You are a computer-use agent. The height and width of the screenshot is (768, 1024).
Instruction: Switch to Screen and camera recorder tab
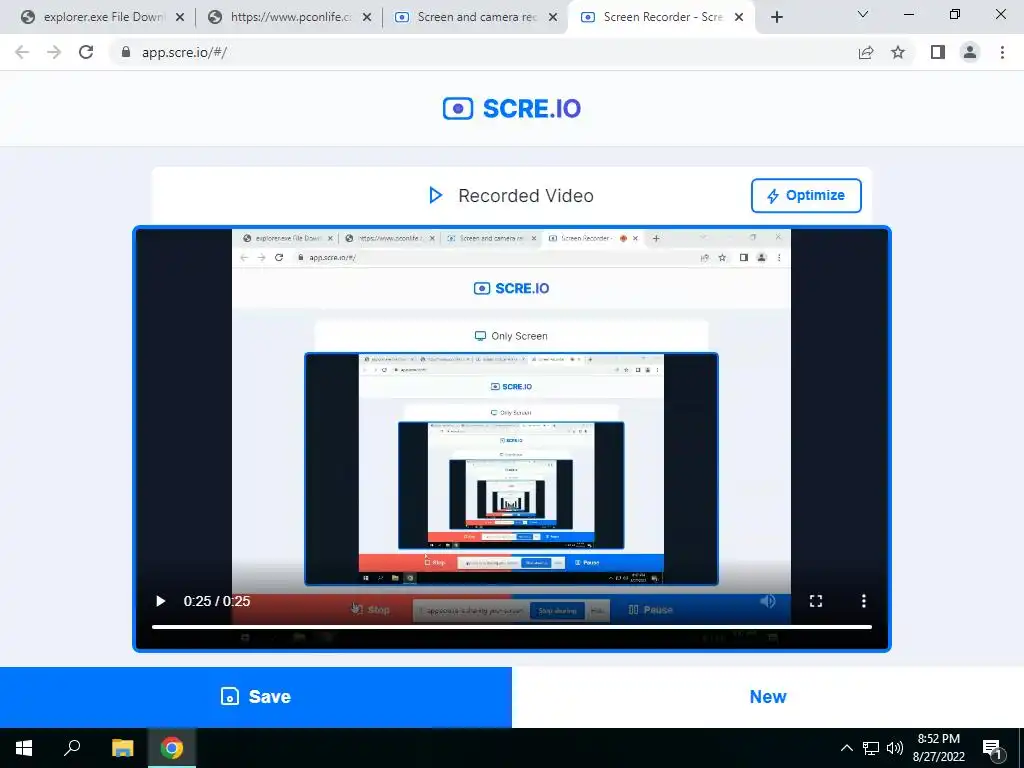point(477,17)
